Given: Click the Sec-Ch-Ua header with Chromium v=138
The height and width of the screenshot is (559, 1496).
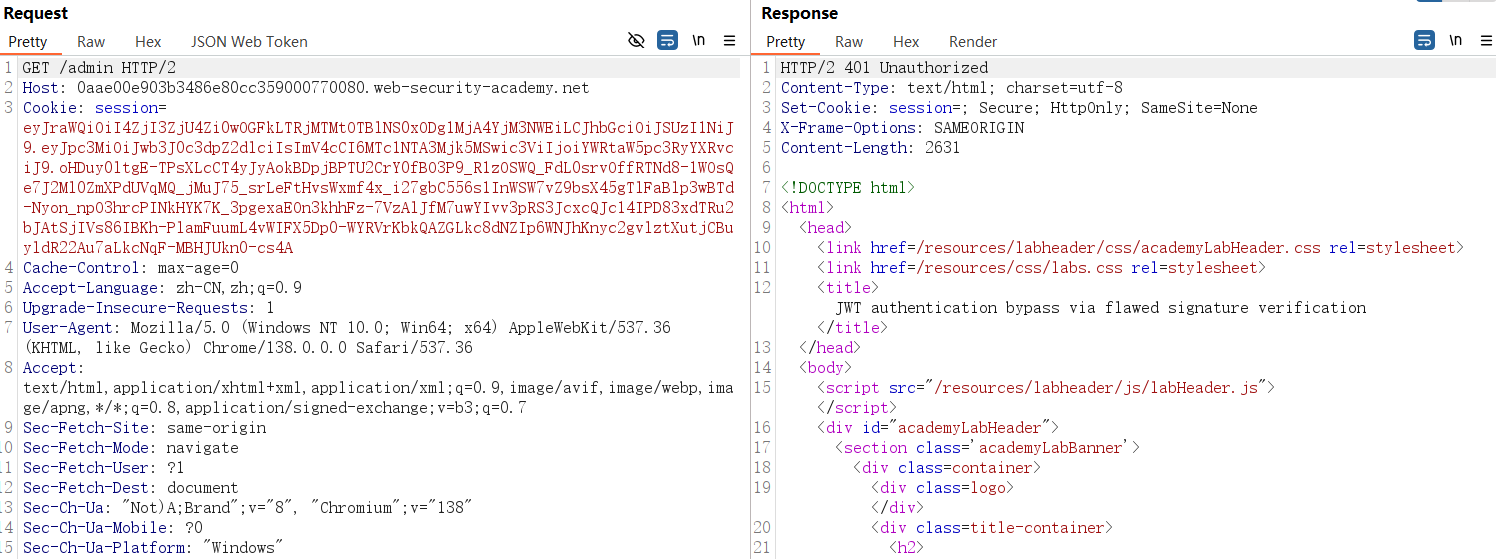Looking at the screenshot, I should click(x=247, y=508).
